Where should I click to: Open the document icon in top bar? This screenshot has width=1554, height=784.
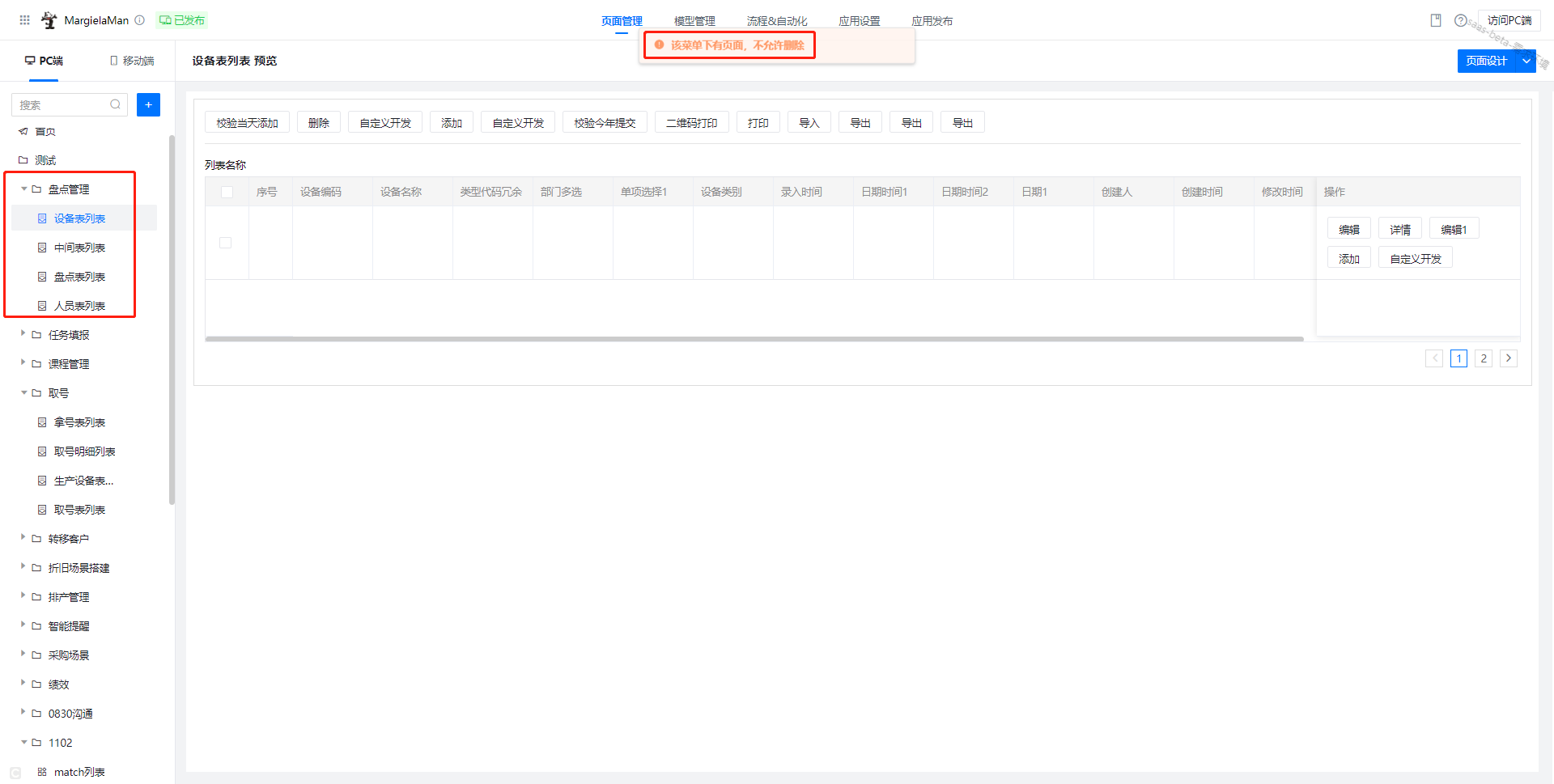[x=1436, y=20]
